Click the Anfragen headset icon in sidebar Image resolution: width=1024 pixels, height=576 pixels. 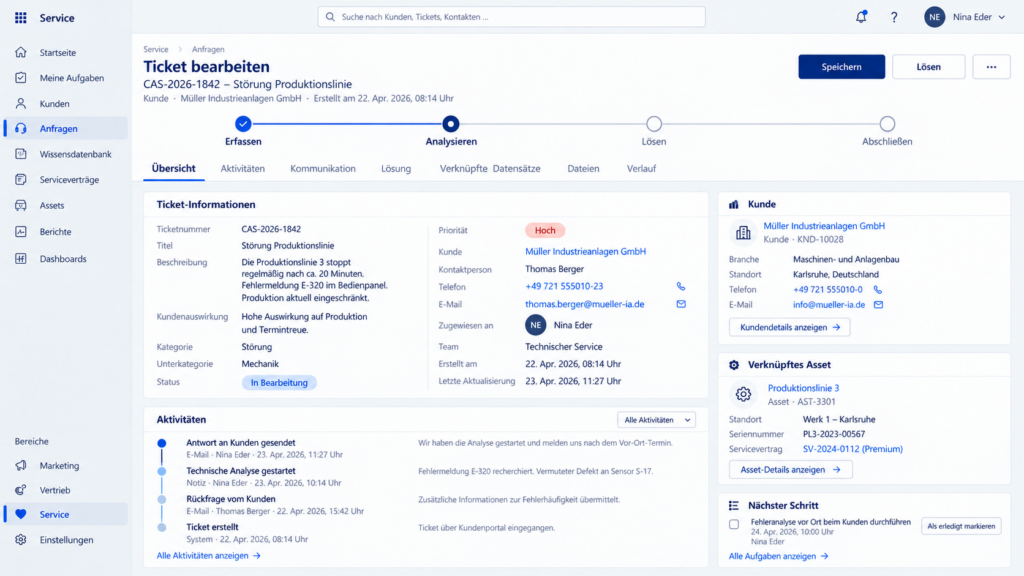(21, 129)
